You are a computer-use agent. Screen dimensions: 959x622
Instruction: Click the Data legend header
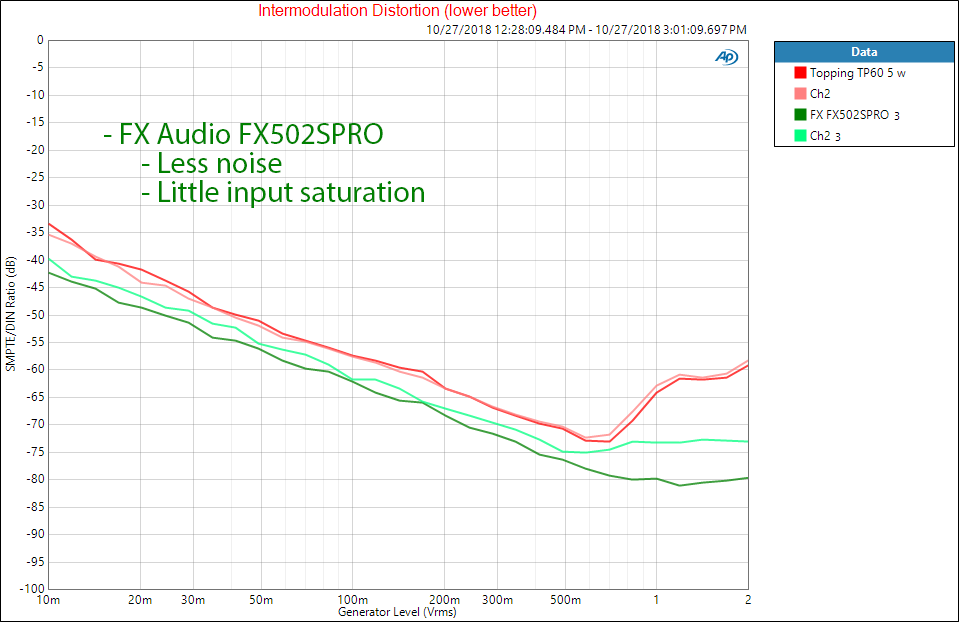pos(864,52)
